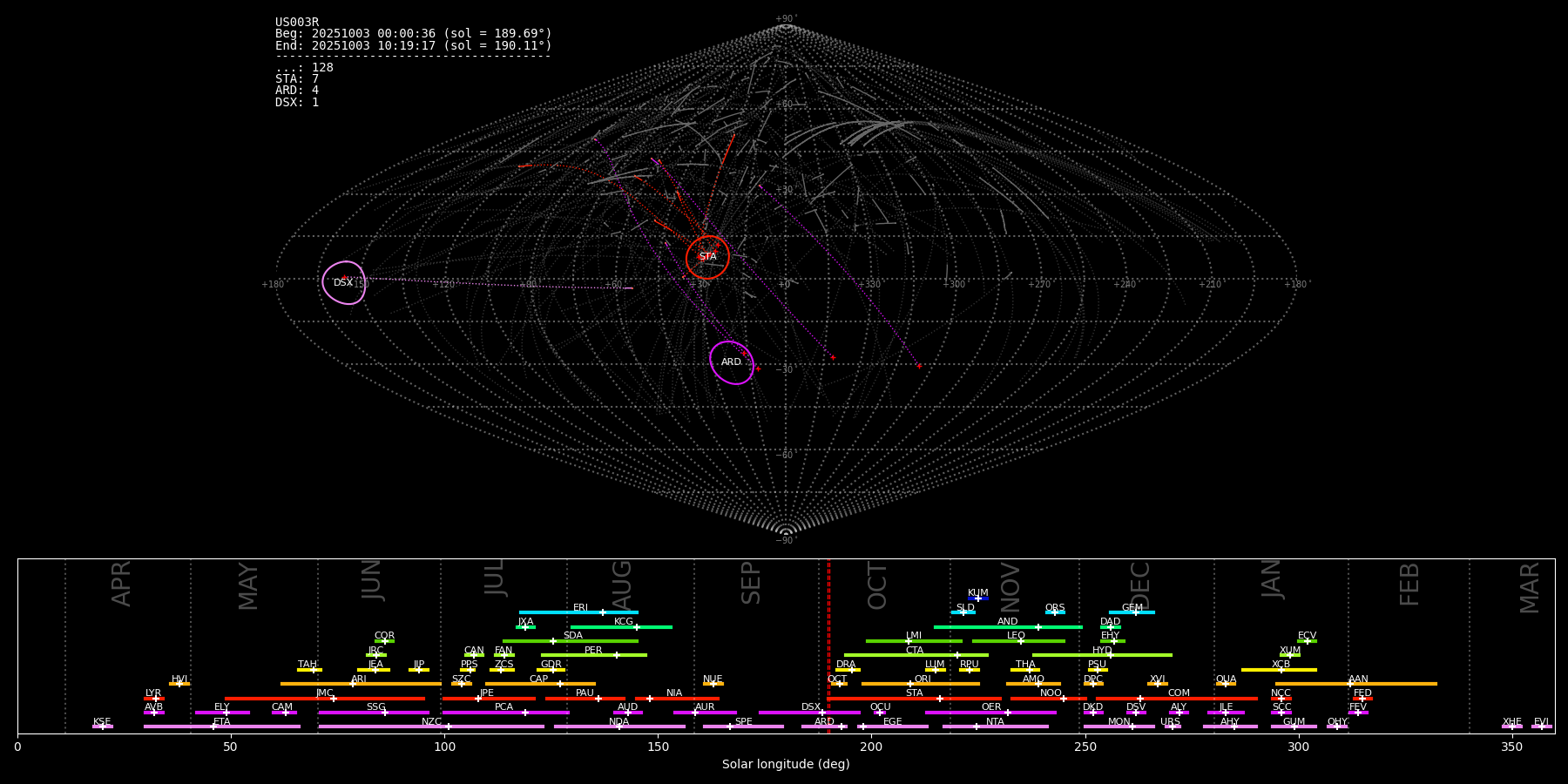Click the LEO shower label
Viewport: 1568px width, 784px height.
pos(1017,636)
